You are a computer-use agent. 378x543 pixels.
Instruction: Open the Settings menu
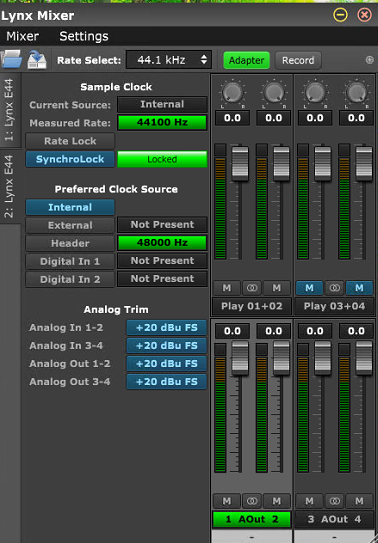click(x=84, y=36)
